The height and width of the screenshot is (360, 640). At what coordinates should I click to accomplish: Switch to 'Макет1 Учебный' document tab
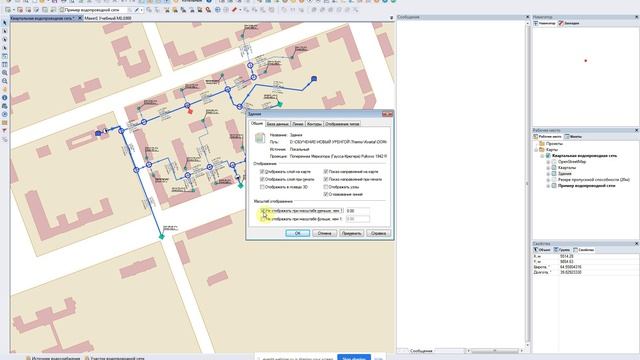click(x=108, y=18)
